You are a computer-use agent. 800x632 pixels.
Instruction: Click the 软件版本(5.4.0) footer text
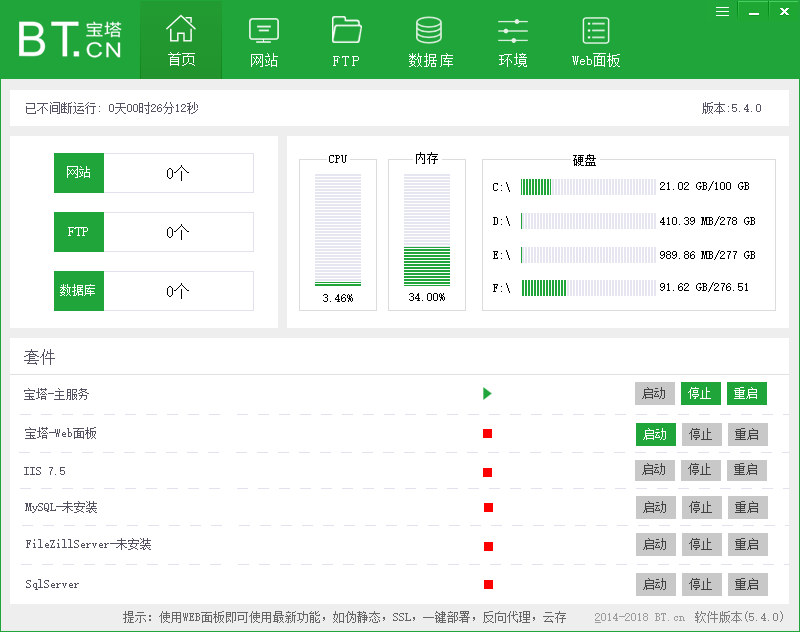739,617
